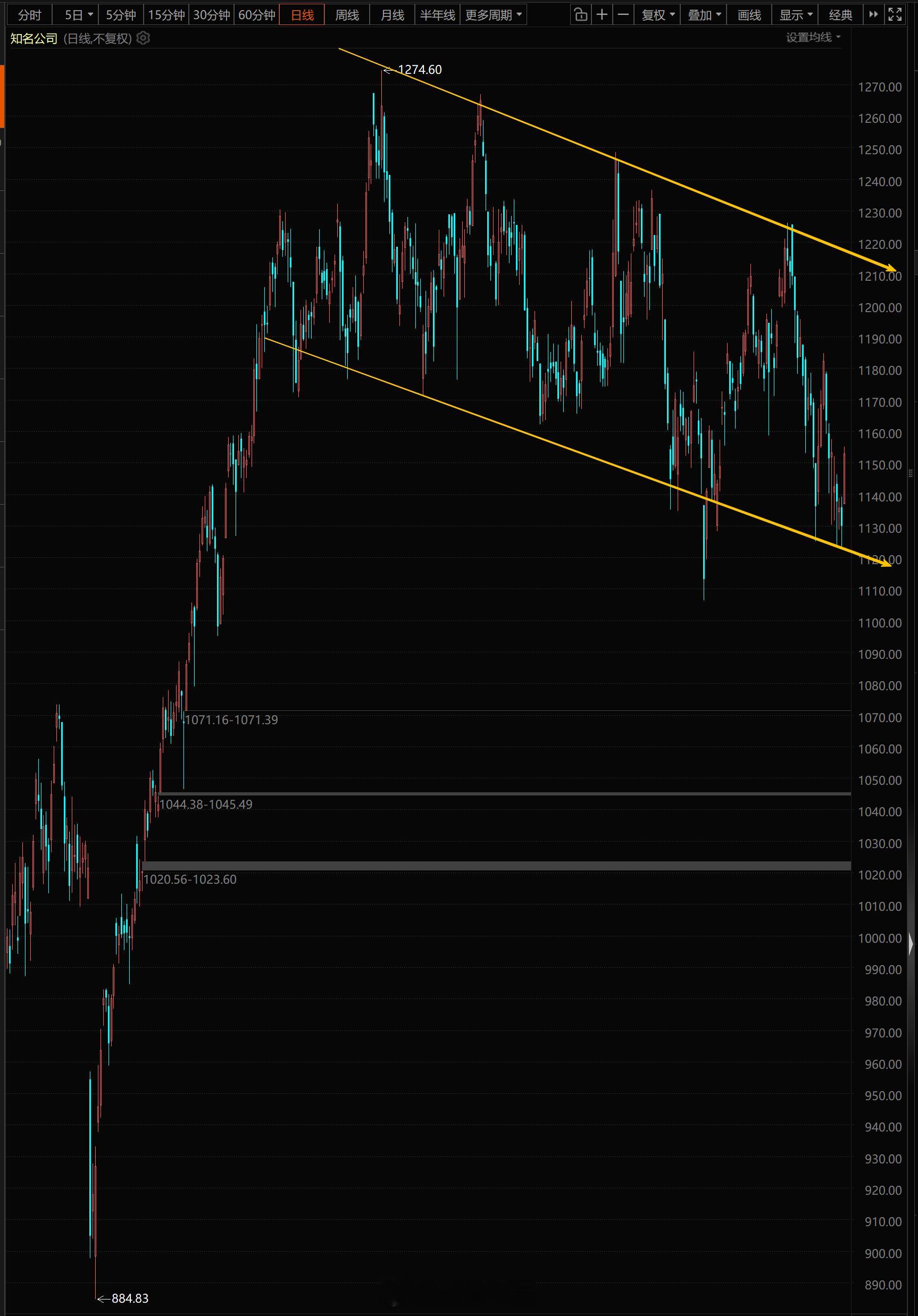The image size is (918, 1316).
Task: Select the 日线 daily chart tab
Action: pos(302,15)
